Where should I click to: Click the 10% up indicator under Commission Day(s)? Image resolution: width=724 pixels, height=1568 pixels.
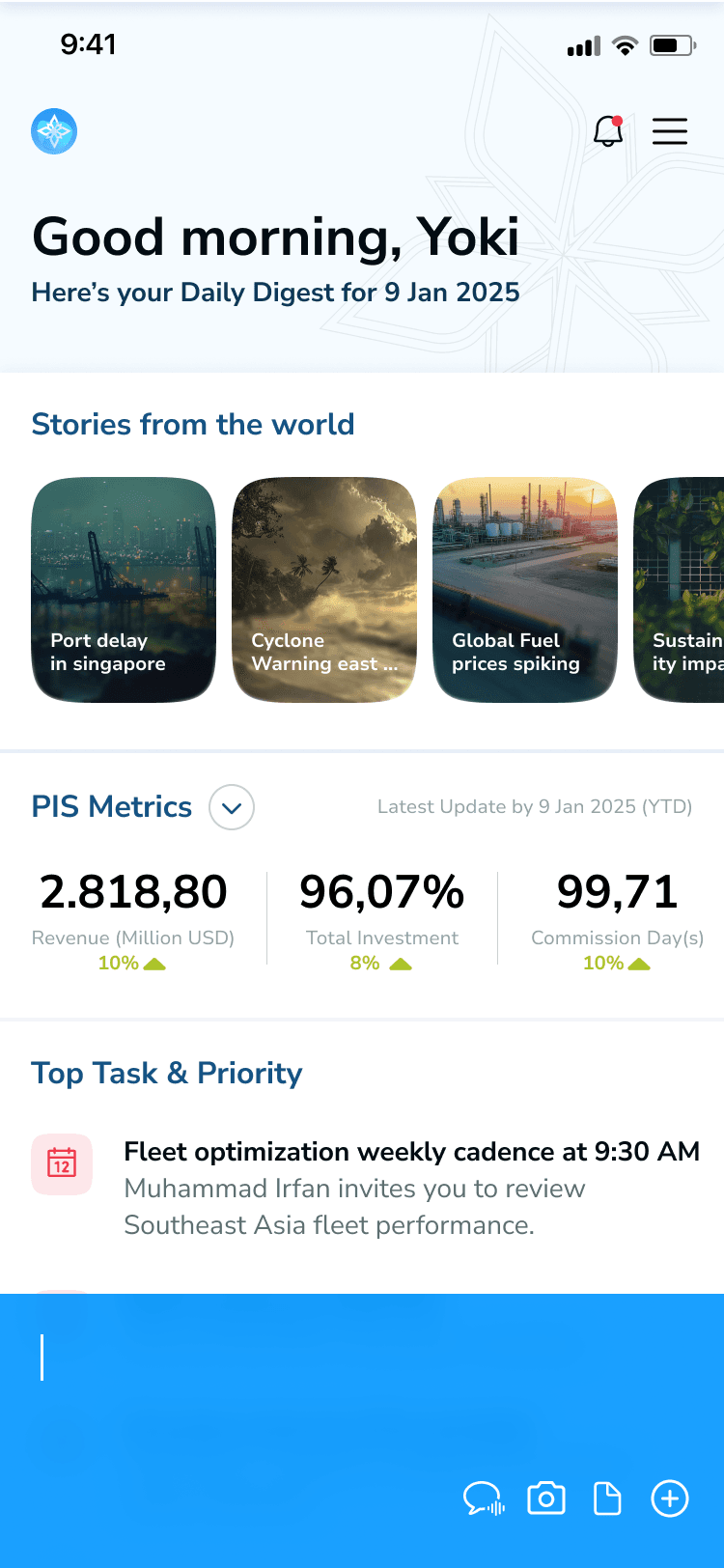pyautogui.click(x=617, y=964)
